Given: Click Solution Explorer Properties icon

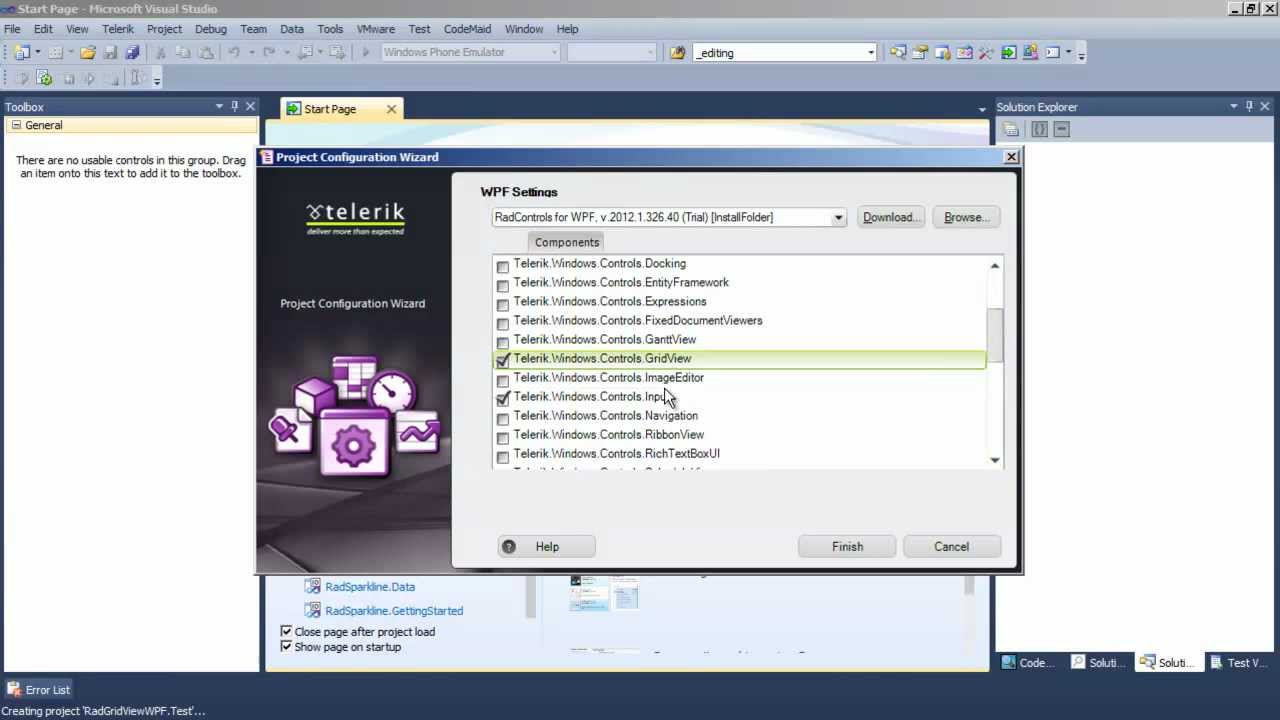Looking at the screenshot, I should [1011, 129].
